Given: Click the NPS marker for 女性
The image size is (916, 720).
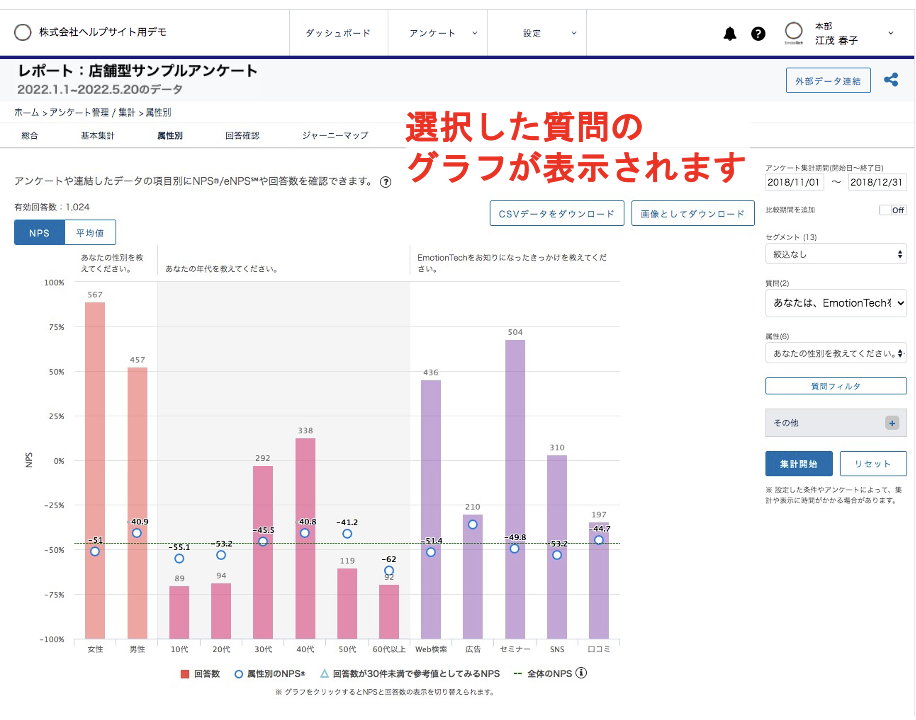Looking at the screenshot, I should pos(95,551).
